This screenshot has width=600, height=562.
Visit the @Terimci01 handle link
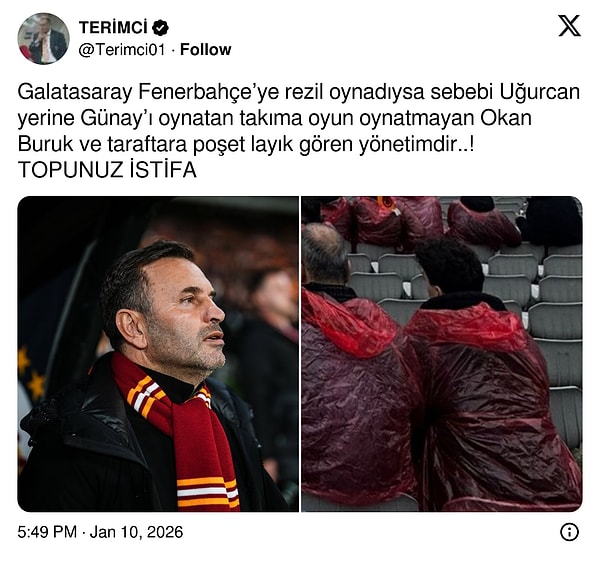(122, 50)
